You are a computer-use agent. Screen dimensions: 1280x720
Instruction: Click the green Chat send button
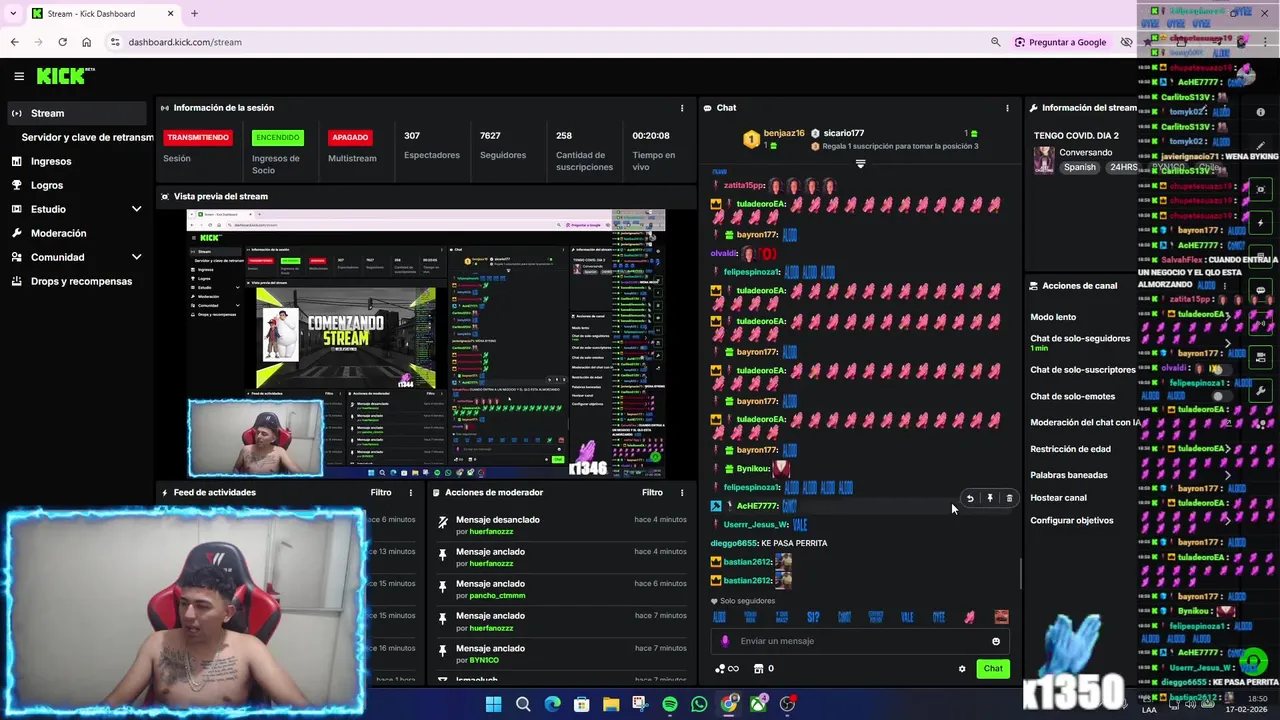[x=993, y=669]
